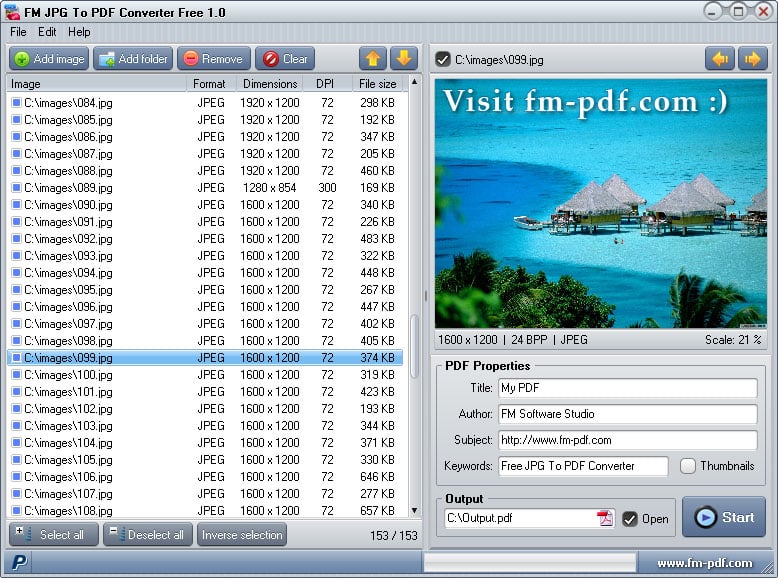The image size is (778, 578).
Task: Toggle checkbox of row C:\images\104.jpg
Action: pyautogui.click(x=16, y=443)
